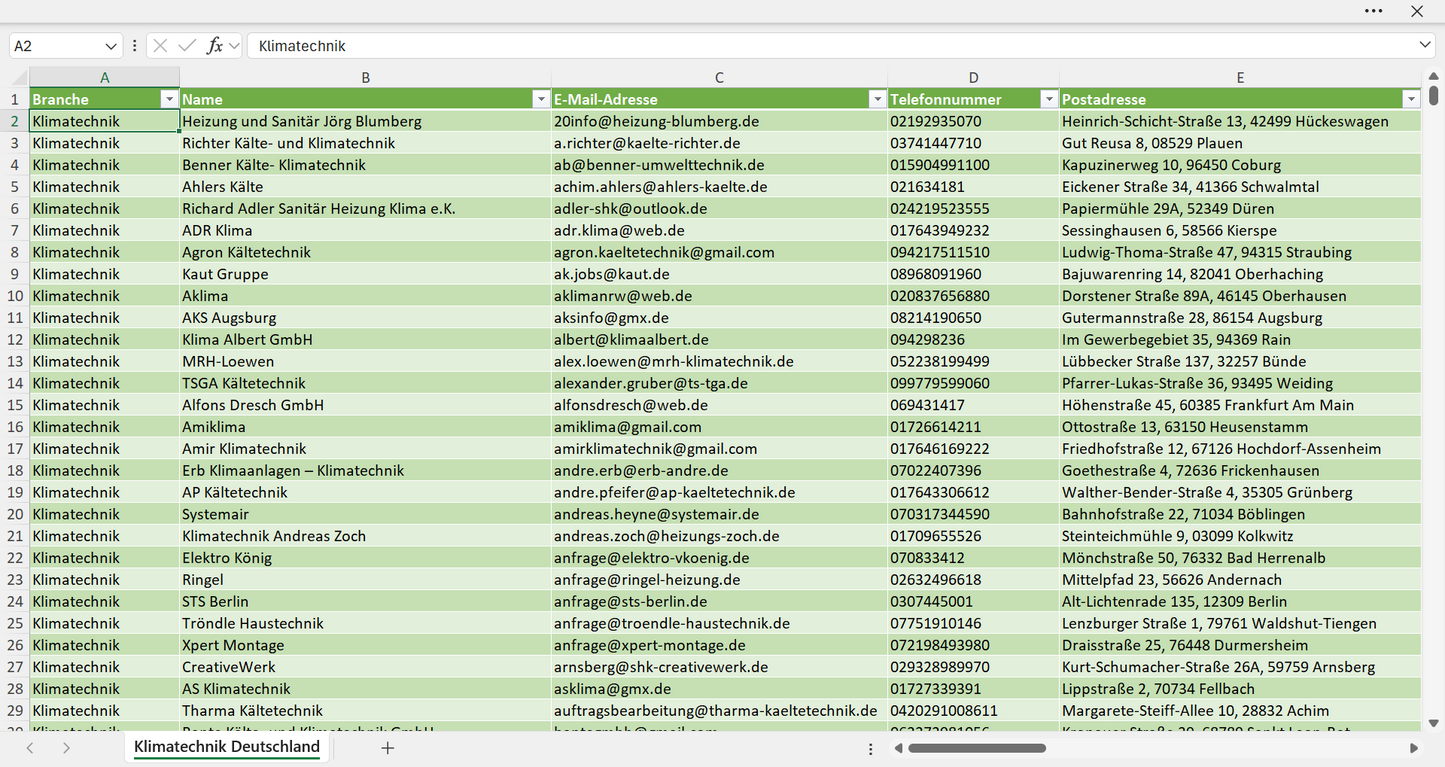Select cell aklimanrw@web.de
Viewport: 1445px width, 767px height.
click(x=719, y=296)
